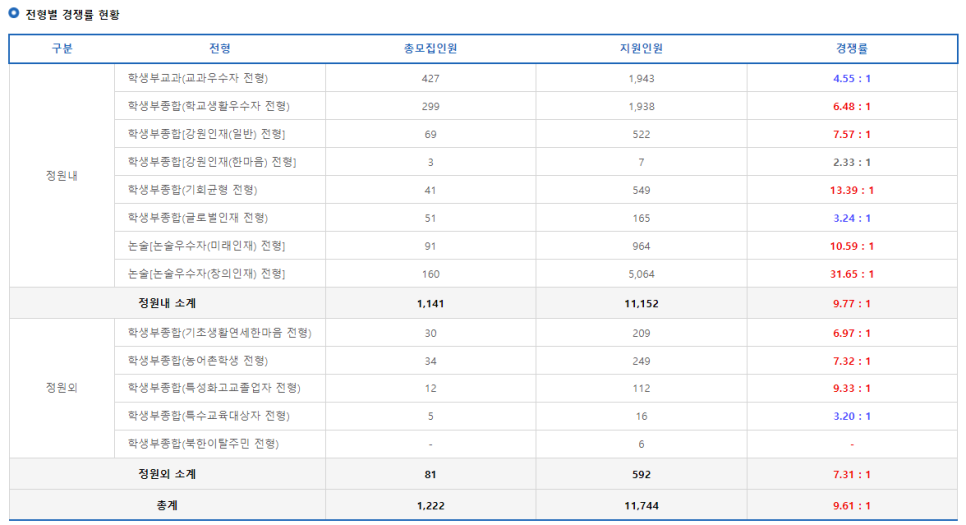This screenshot has width=966, height=525.
Task: Click the 9.77 : 1 subtotal ratio
Action: tap(852, 303)
